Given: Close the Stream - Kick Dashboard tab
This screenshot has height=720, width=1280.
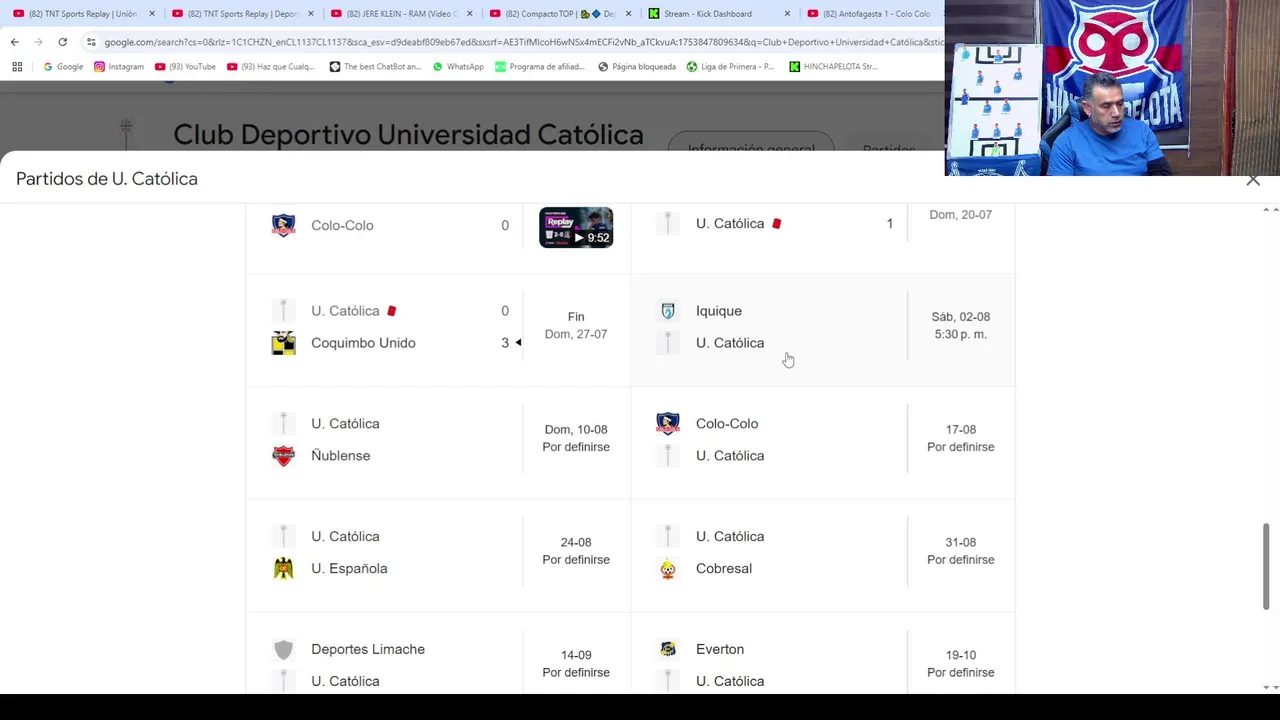Looking at the screenshot, I should pos(787,14).
